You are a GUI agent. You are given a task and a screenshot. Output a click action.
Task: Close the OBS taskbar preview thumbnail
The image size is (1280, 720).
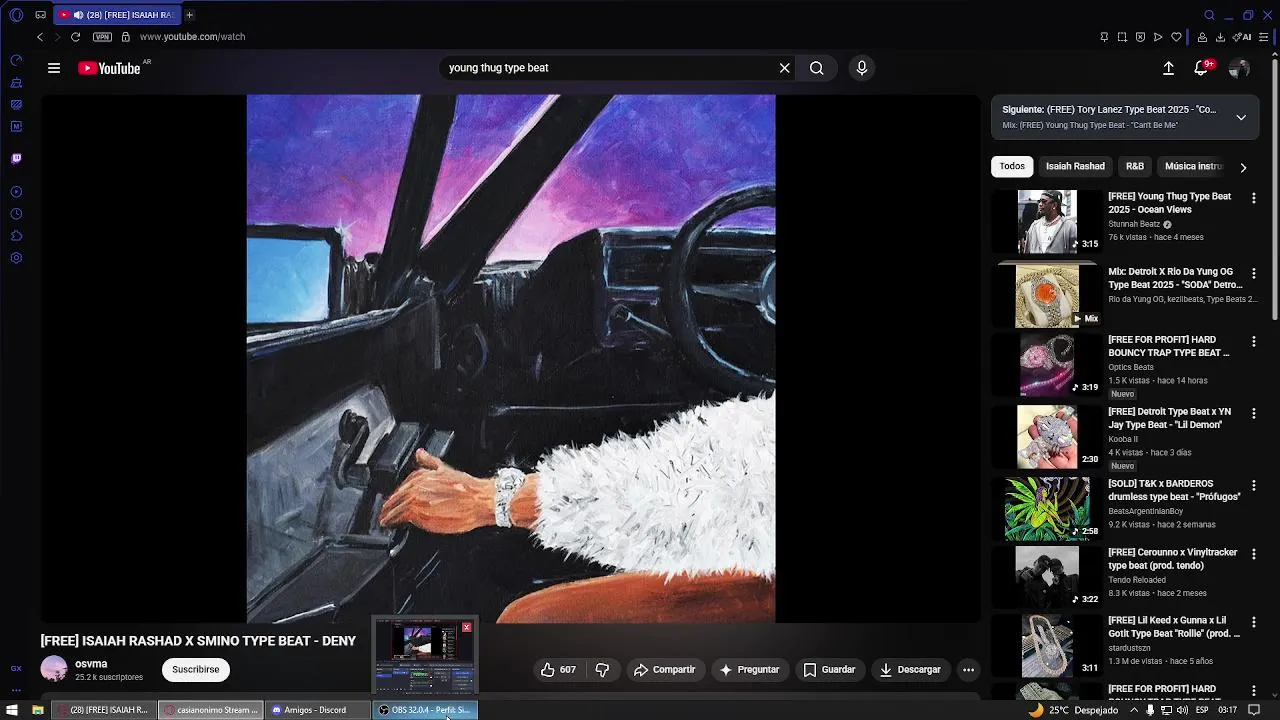(466, 627)
